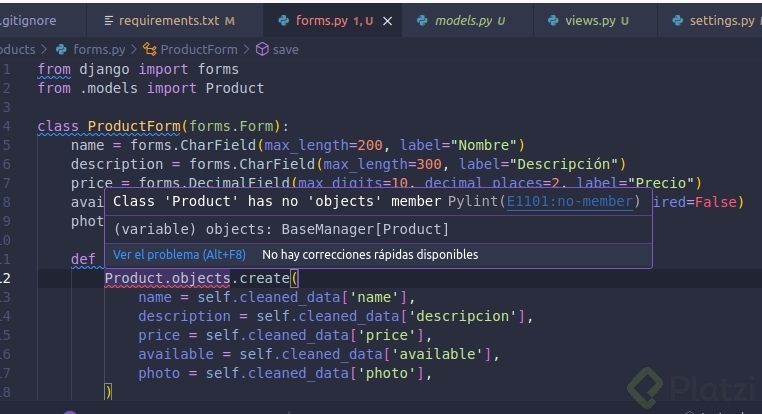Click the method cube icon before save
Screen dimensions: 762x414
click(x=262, y=49)
